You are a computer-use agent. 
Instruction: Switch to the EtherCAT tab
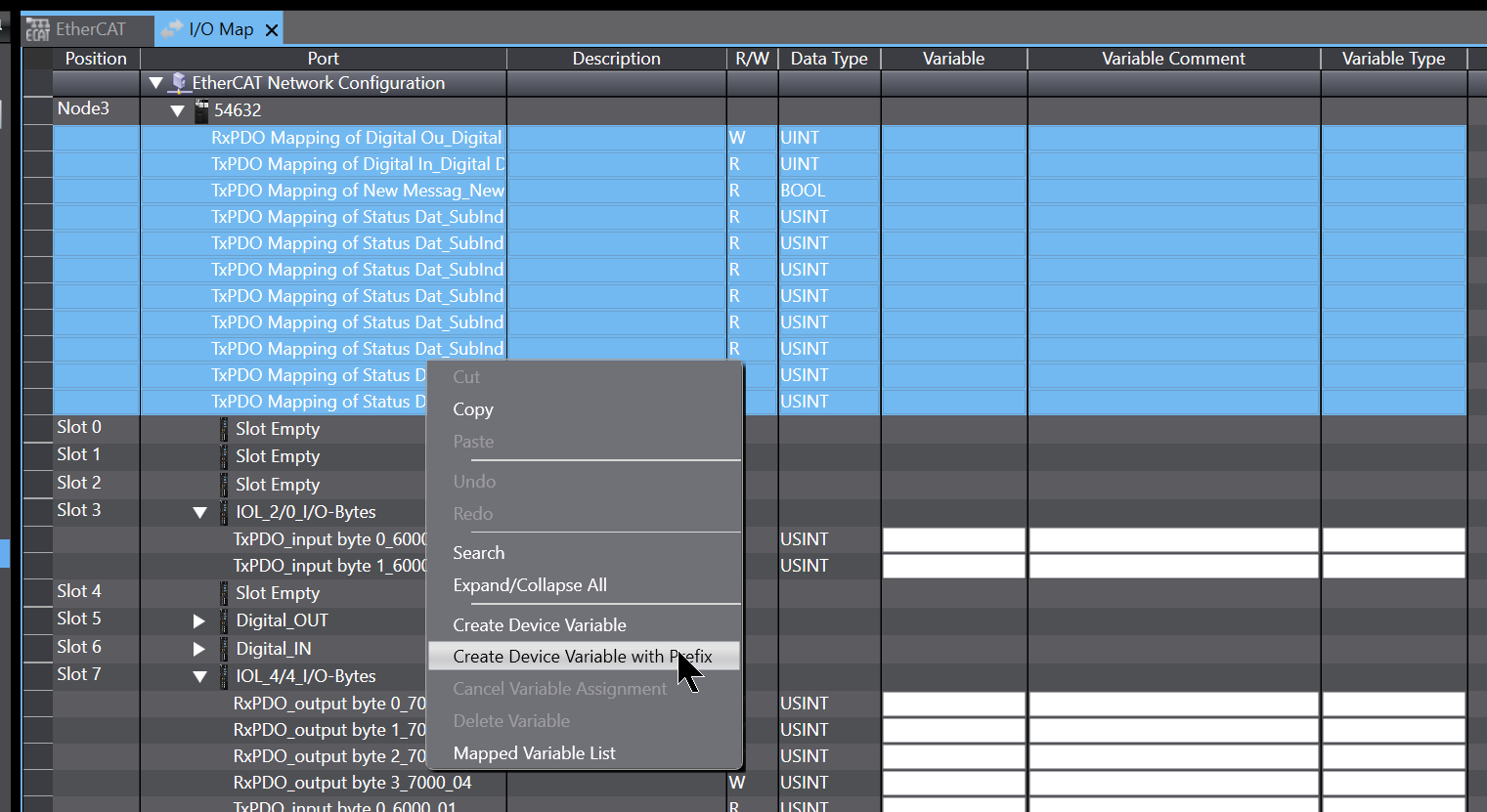[88, 30]
